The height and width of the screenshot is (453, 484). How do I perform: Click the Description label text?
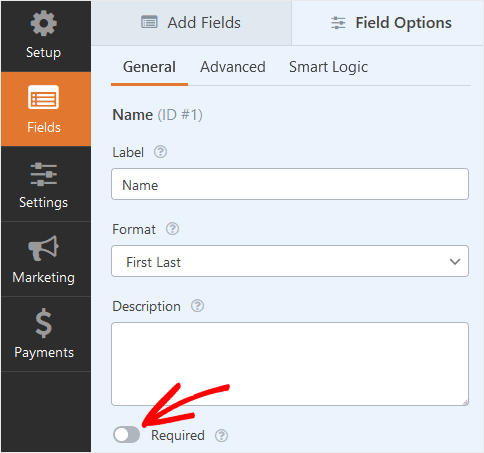pos(146,306)
